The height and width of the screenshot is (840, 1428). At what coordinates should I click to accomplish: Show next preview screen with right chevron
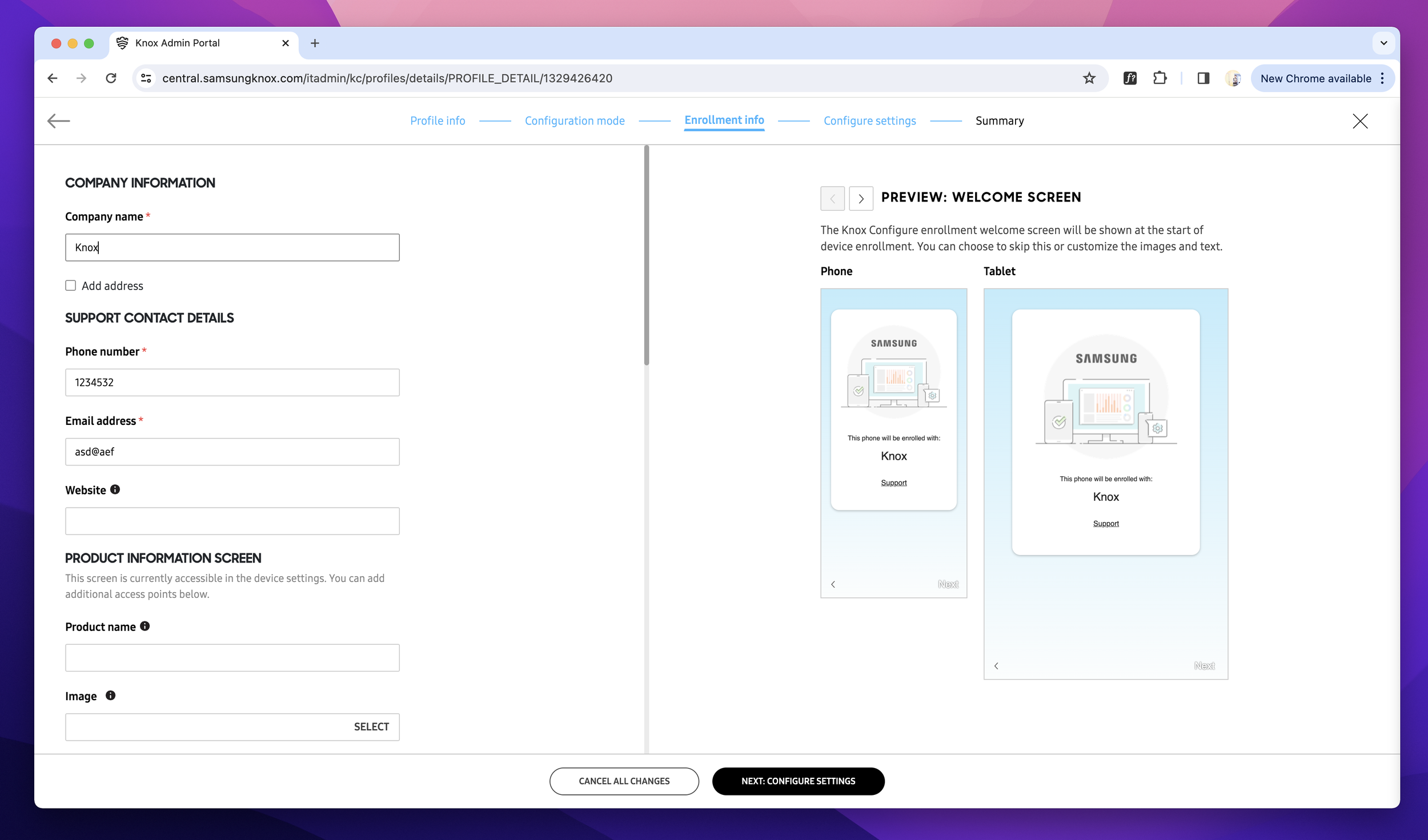tap(861, 199)
